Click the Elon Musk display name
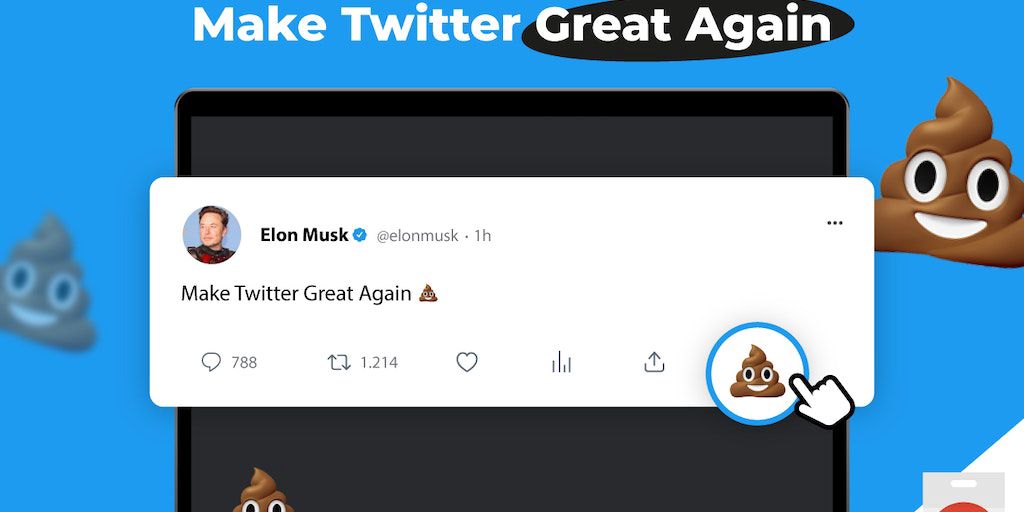This screenshot has height=512, width=1024. 304,235
